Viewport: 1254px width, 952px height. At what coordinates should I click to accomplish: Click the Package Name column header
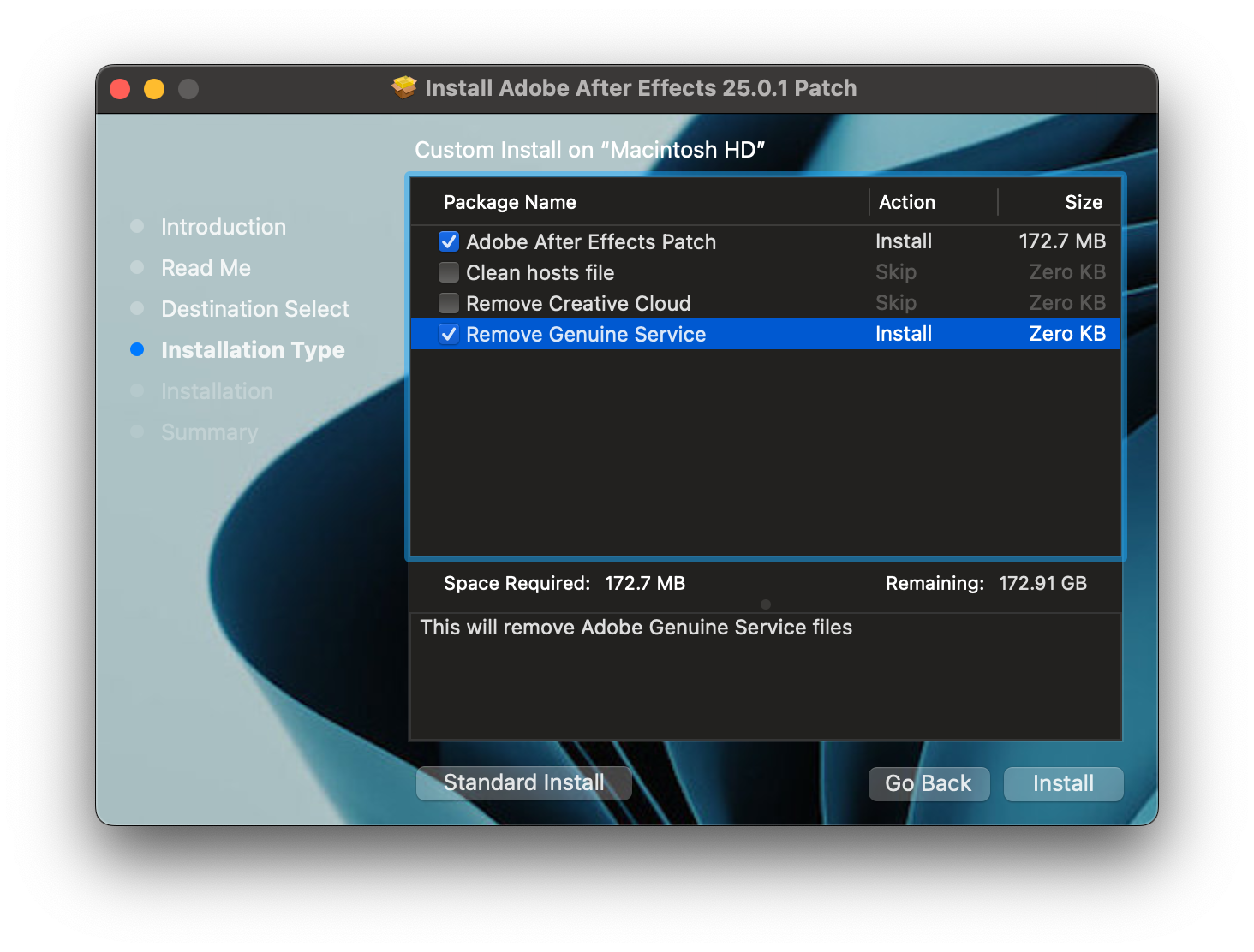510,202
